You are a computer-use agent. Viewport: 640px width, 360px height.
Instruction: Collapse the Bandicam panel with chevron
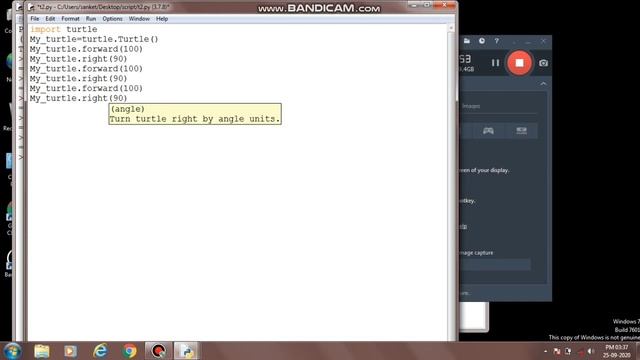click(x=543, y=84)
